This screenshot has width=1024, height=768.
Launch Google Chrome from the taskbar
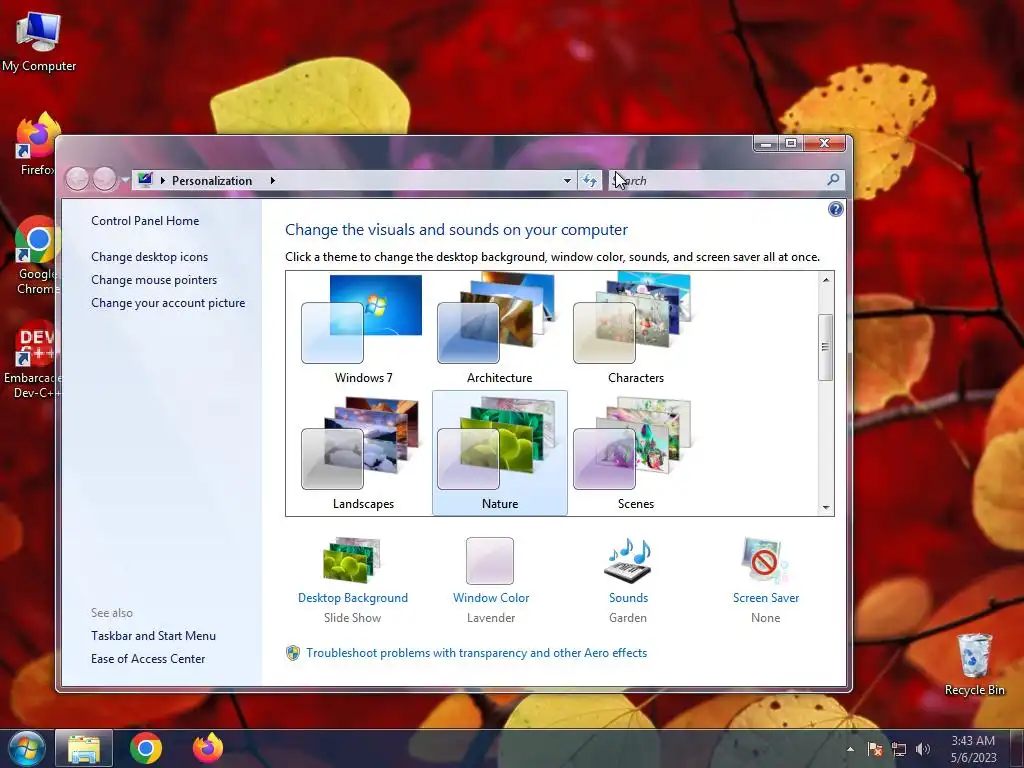tap(146, 748)
